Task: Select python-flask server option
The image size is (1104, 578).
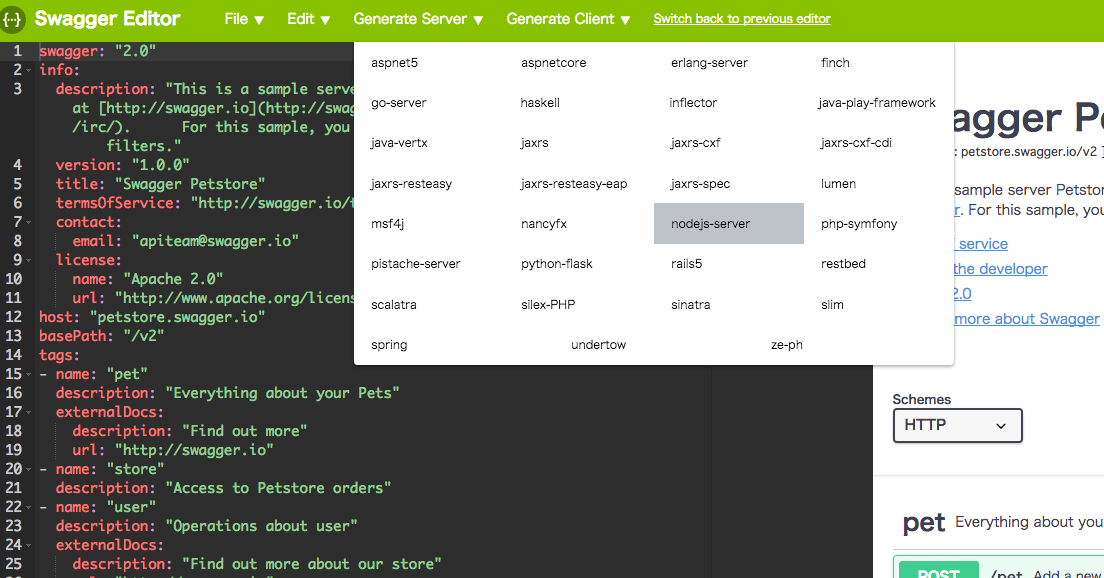Action: [x=557, y=264]
